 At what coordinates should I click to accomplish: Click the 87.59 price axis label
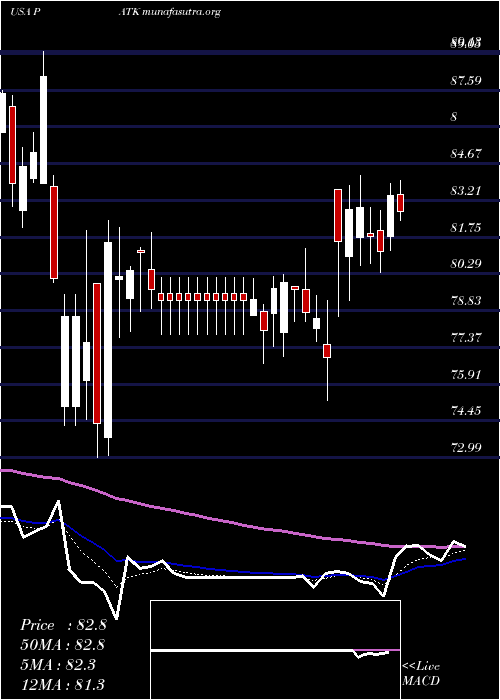[x=466, y=80]
